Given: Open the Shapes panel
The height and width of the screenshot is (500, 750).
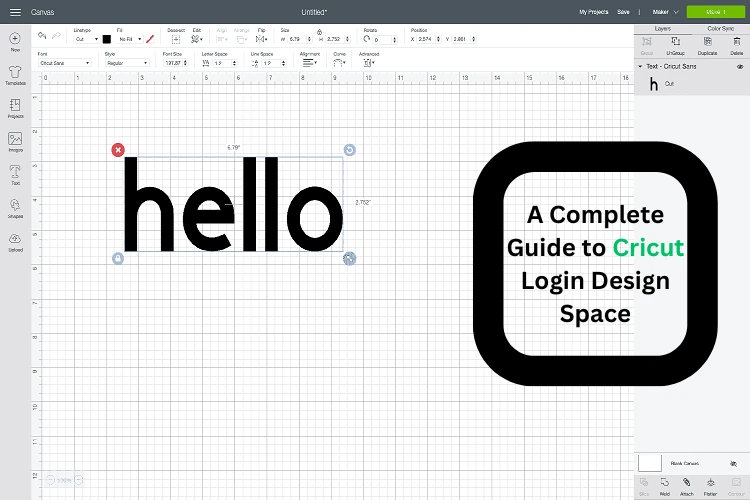Looking at the screenshot, I should point(15,205).
